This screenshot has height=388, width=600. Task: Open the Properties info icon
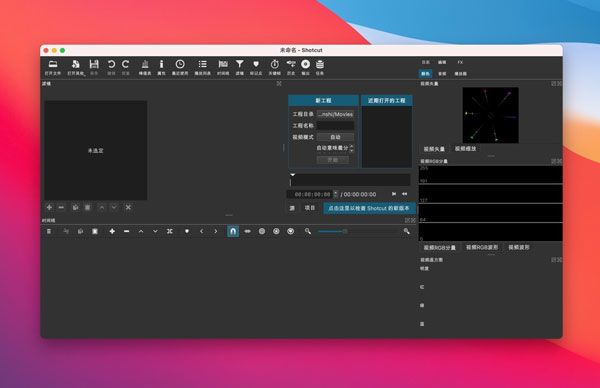161,67
